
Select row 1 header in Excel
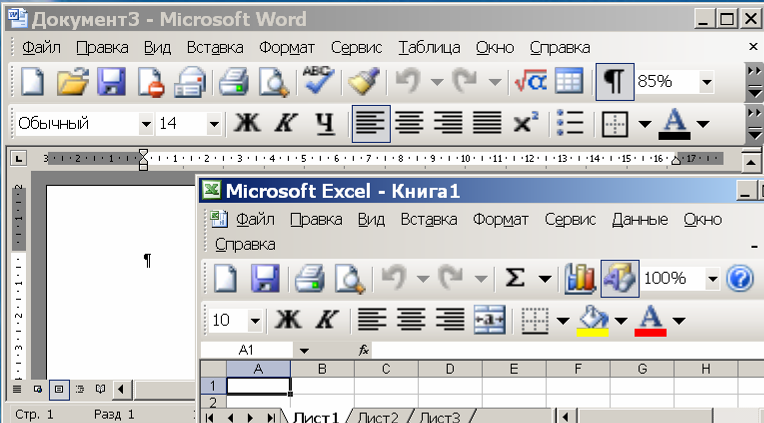coord(213,386)
